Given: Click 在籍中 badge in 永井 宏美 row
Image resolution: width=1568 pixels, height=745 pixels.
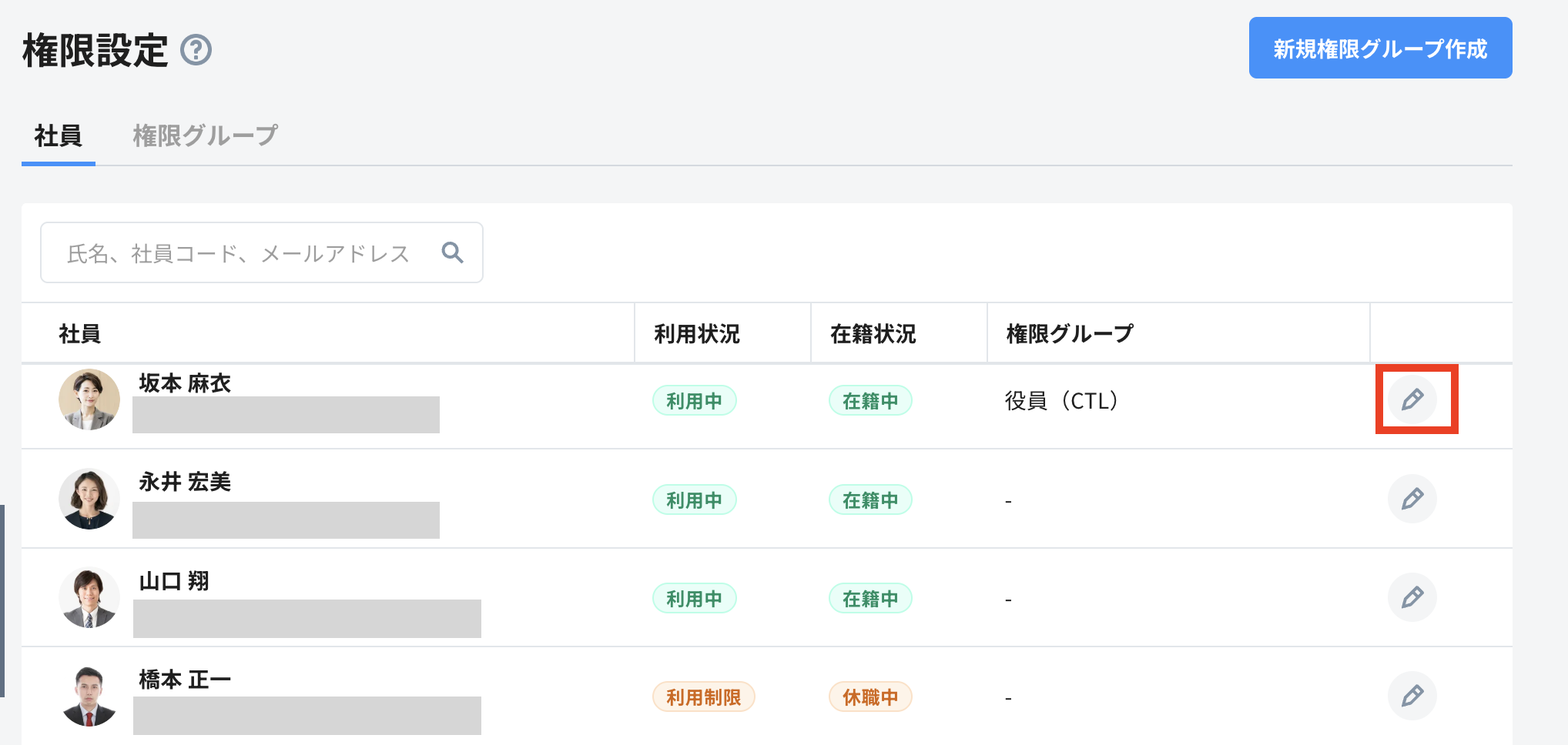Looking at the screenshot, I should (x=870, y=499).
